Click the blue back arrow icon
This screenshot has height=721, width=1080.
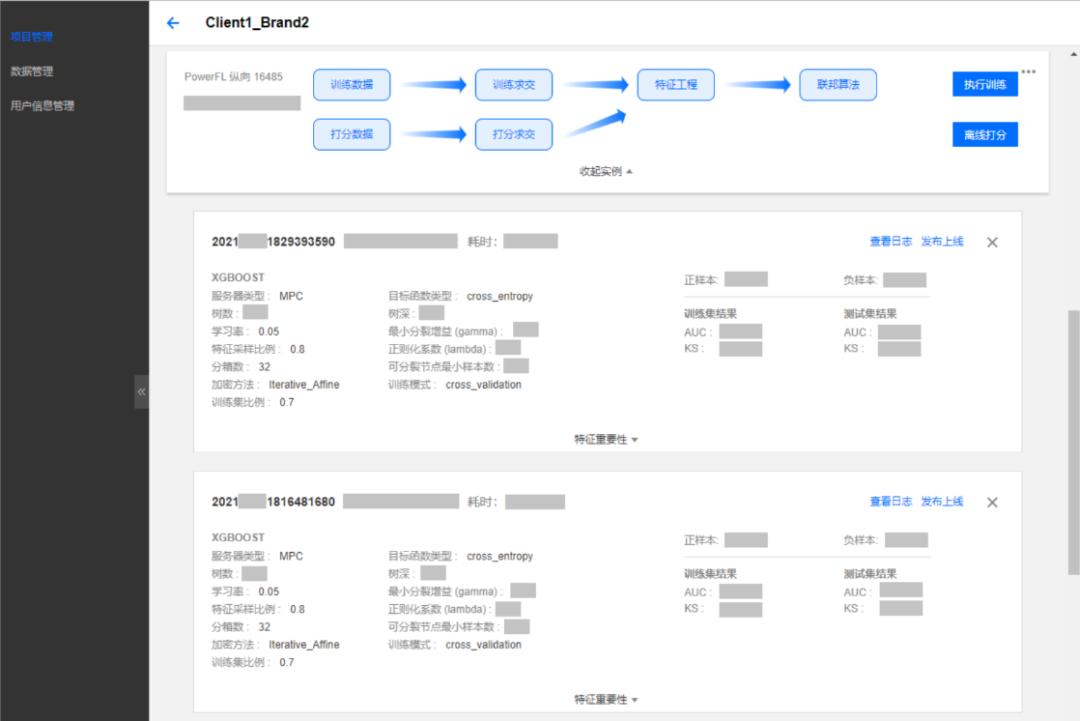point(173,23)
